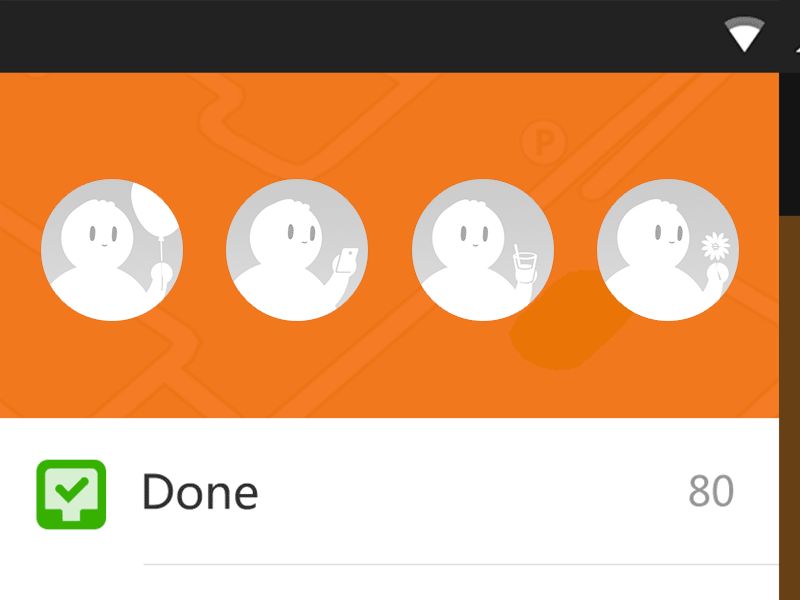Tap the drink glass in third avatar
This screenshot has width=800, height=600.
pyautogui.click(x=524, y=261)
